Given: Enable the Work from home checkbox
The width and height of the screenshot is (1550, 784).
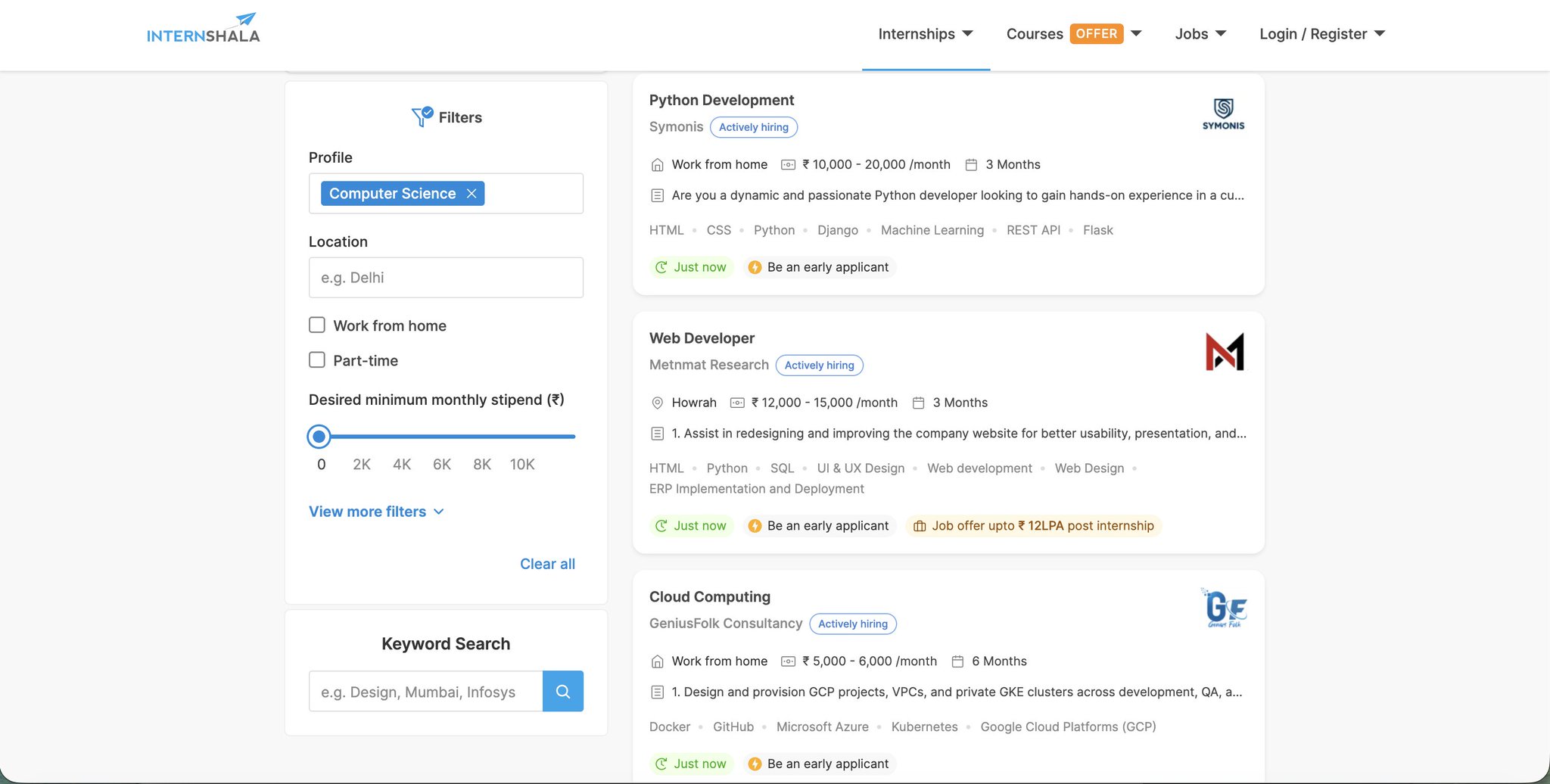Looking at the screenshot, I should click(x=317, y=325).
